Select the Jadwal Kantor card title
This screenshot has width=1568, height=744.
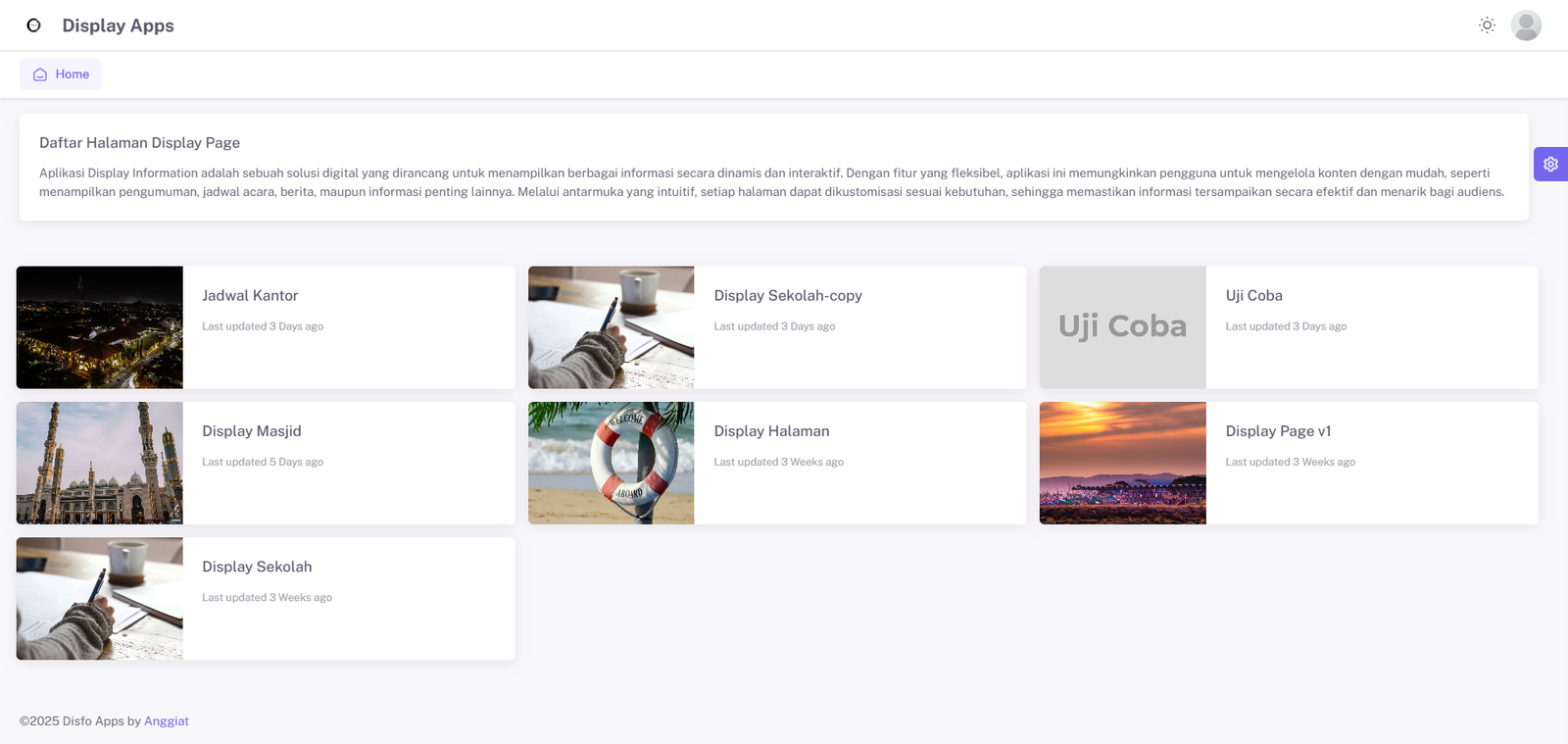[250, 296]
